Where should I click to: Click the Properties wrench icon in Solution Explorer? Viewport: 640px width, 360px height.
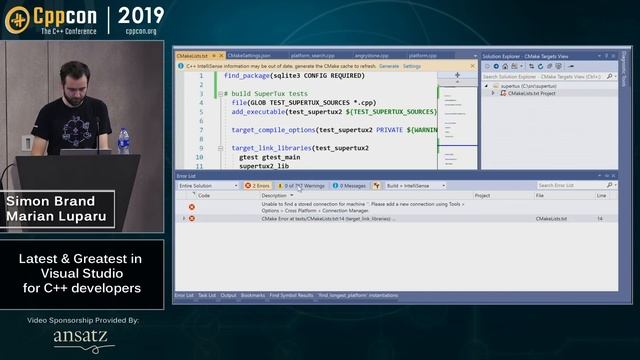pos(571,66)
